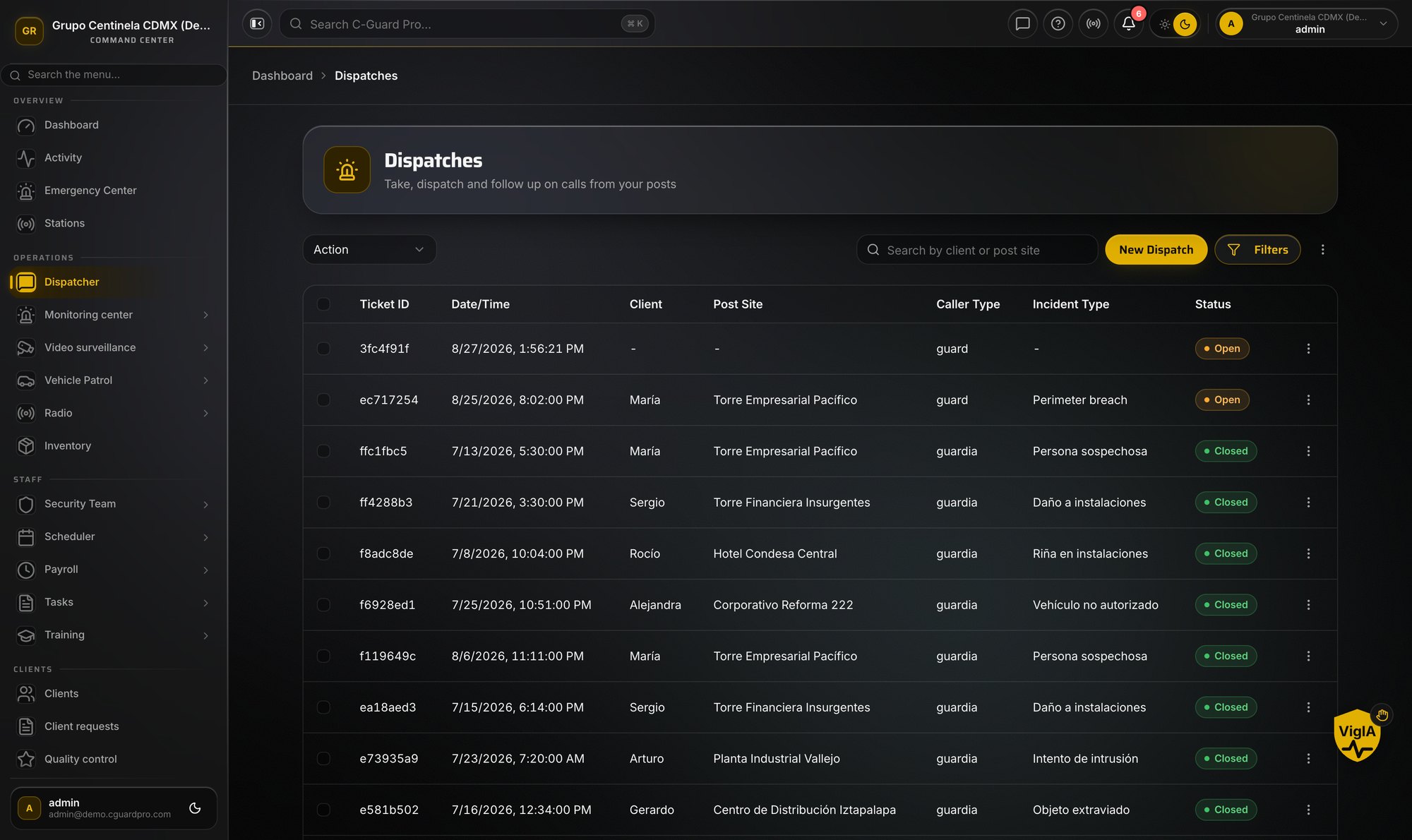Toggle theme moon icon in admin footer
Image resolution: width=1412 pixels, height=840 pixels.
click(x=195, y=808)
